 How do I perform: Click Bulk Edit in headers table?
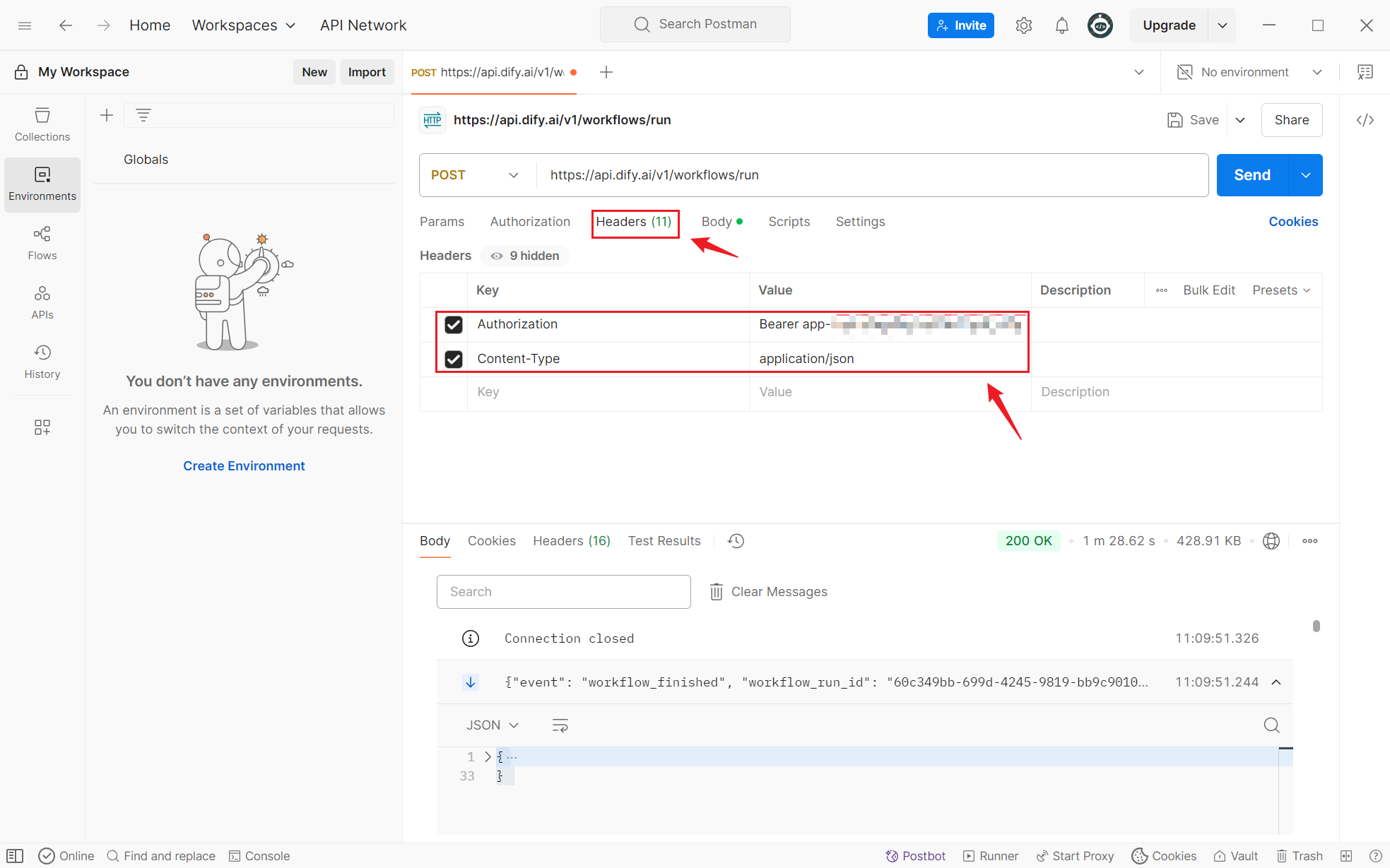[1209, 290]
